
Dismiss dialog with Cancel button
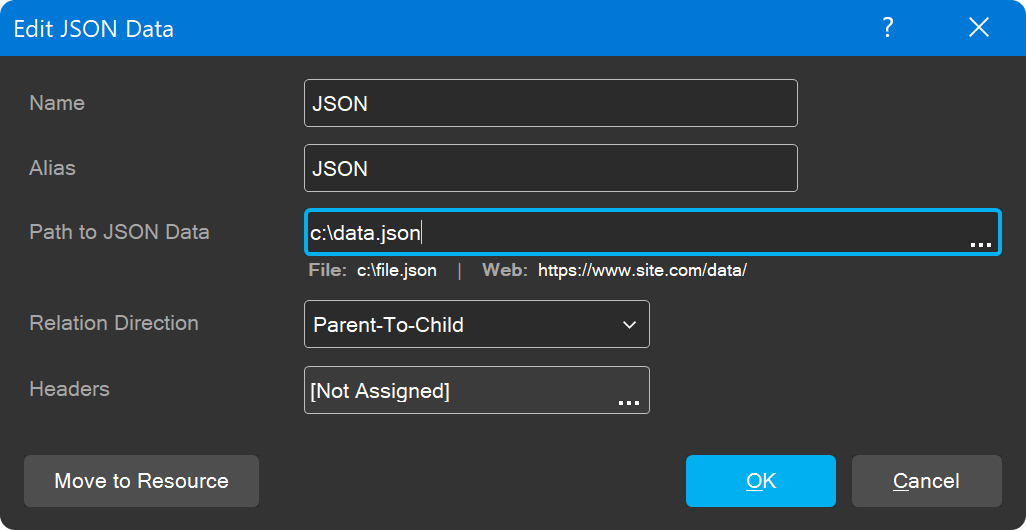927,481
